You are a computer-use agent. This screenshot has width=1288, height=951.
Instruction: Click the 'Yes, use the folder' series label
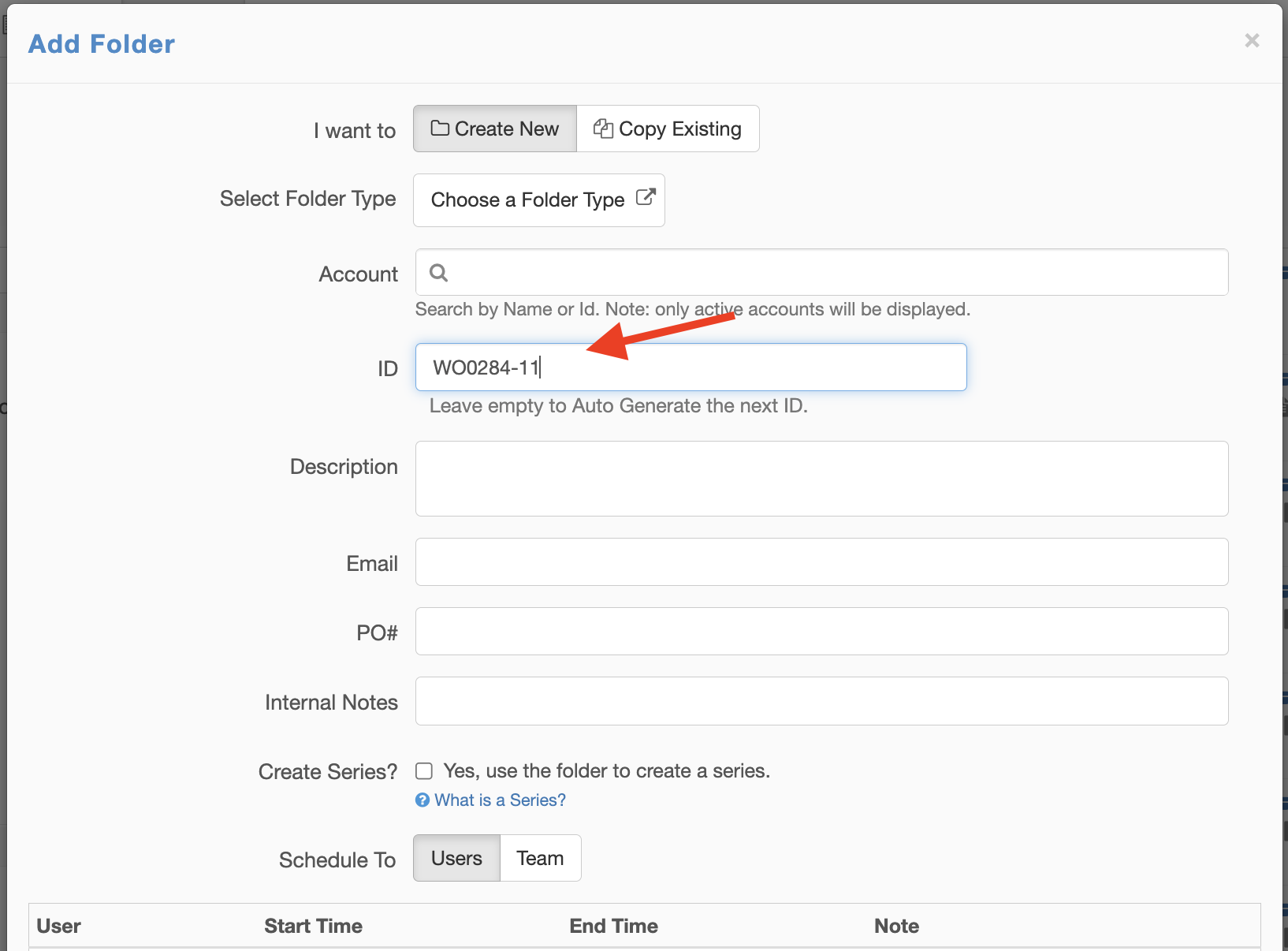(x=607, y=771)
